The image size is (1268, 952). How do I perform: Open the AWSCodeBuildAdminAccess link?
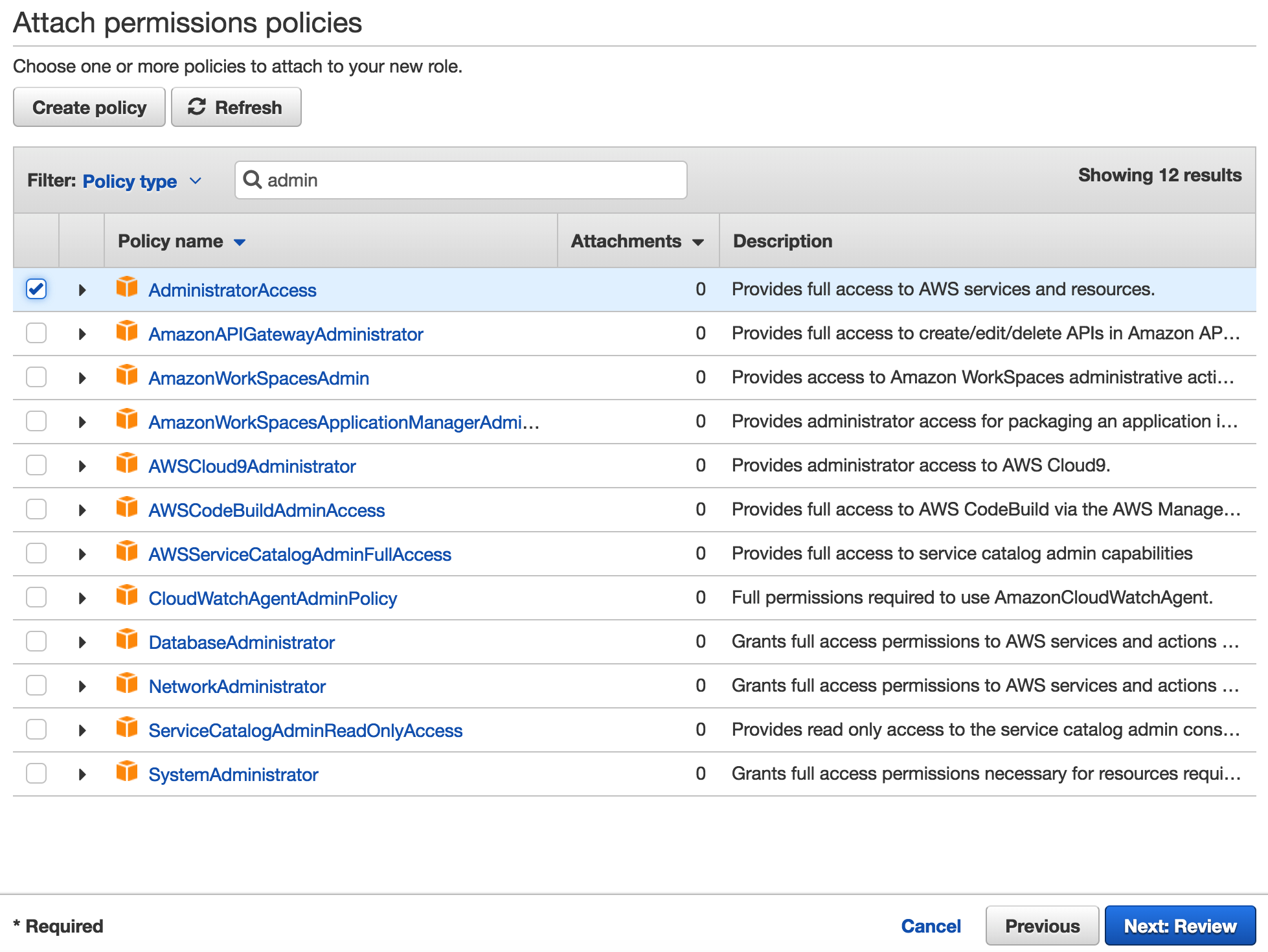click(x=267, y=510)
